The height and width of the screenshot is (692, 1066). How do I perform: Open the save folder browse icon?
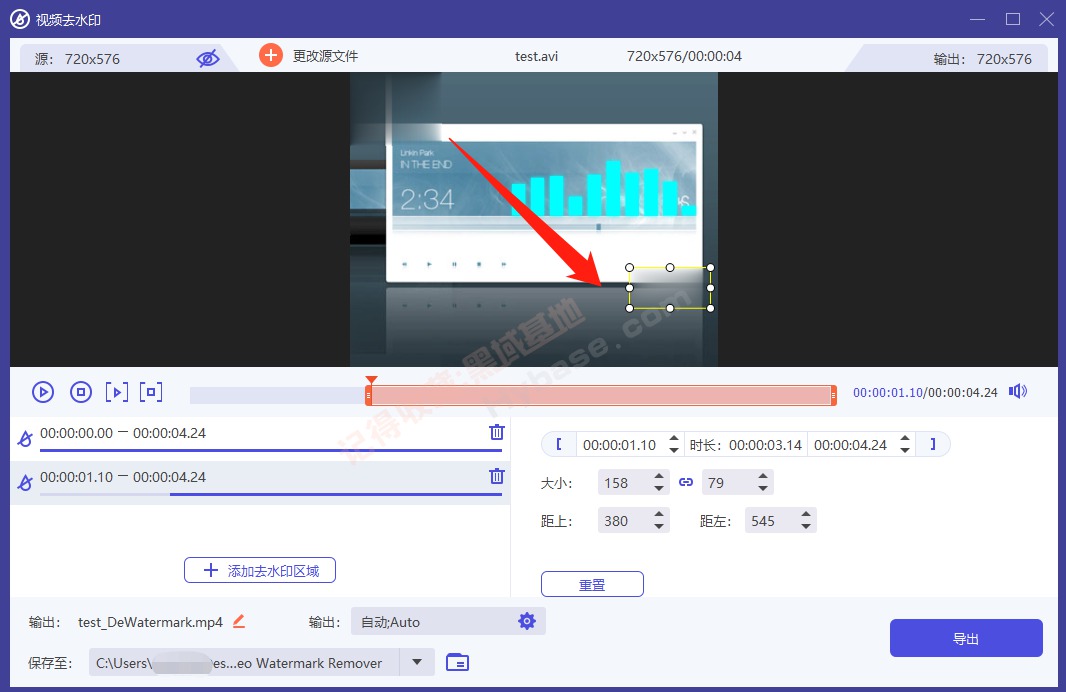click(458, 662)
